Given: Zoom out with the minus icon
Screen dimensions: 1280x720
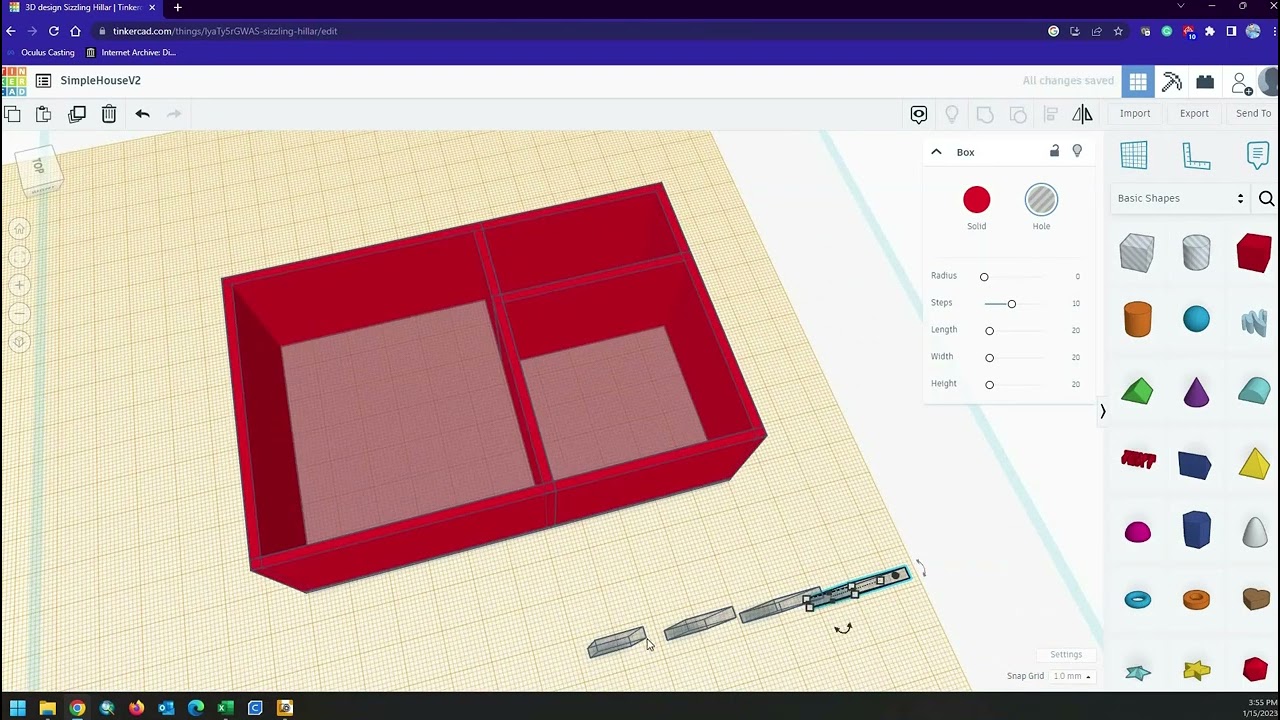Looking at the screenshot, I should pyautogui.click(x=19, y=314).
